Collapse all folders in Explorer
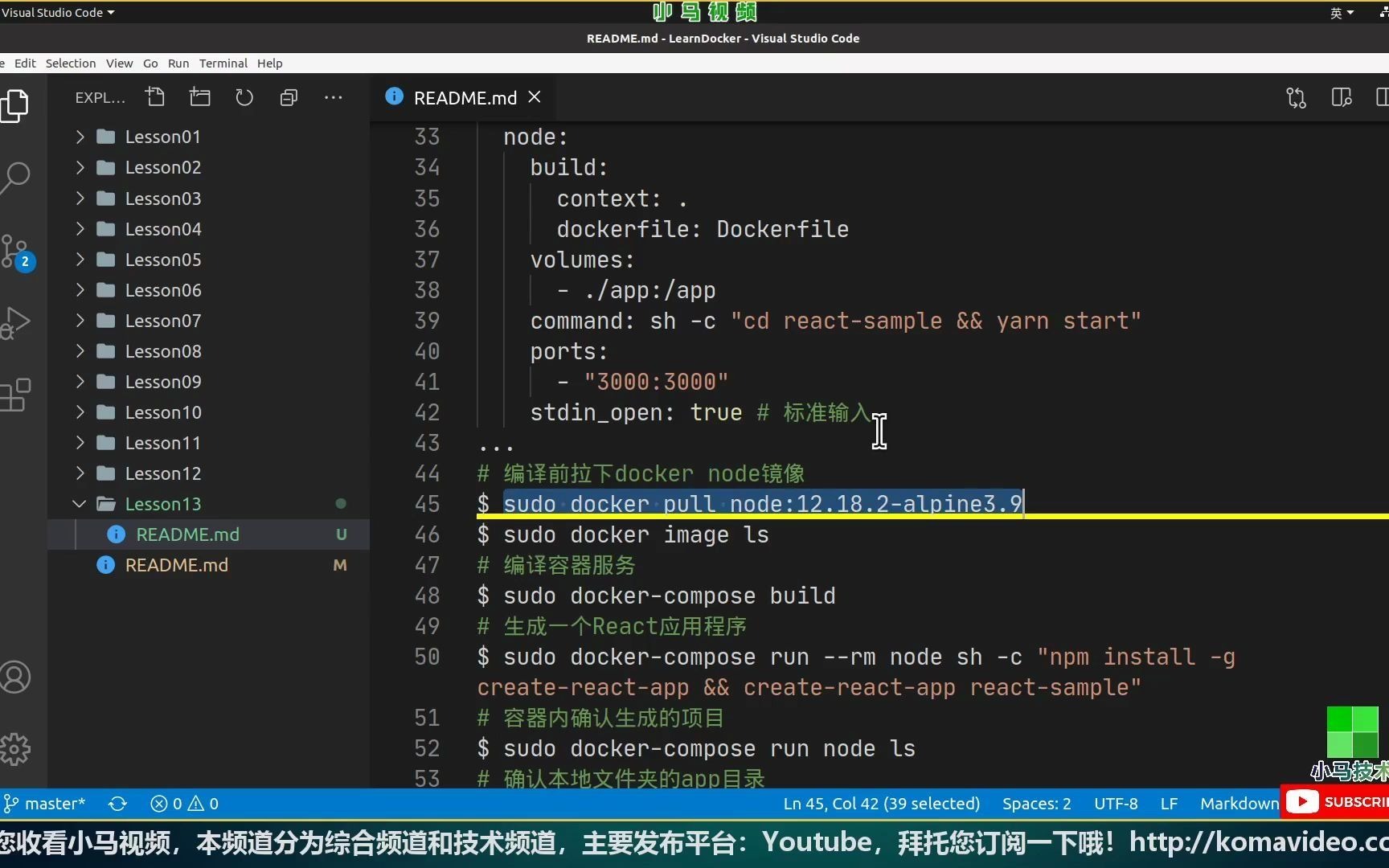Screen dimensions: 1389x868 [289, 97]
